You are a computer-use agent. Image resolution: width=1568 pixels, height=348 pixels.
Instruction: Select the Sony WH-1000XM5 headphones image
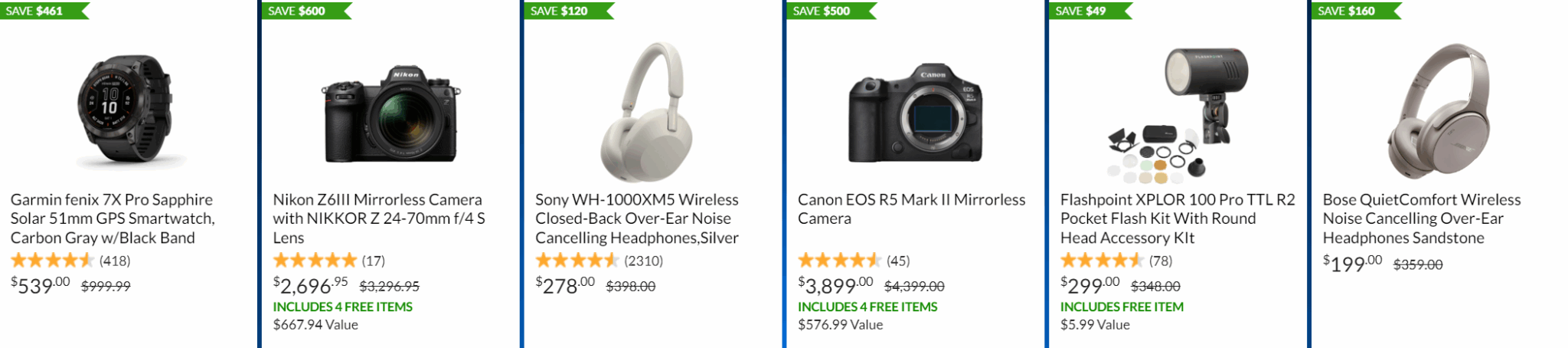point(647,111)
